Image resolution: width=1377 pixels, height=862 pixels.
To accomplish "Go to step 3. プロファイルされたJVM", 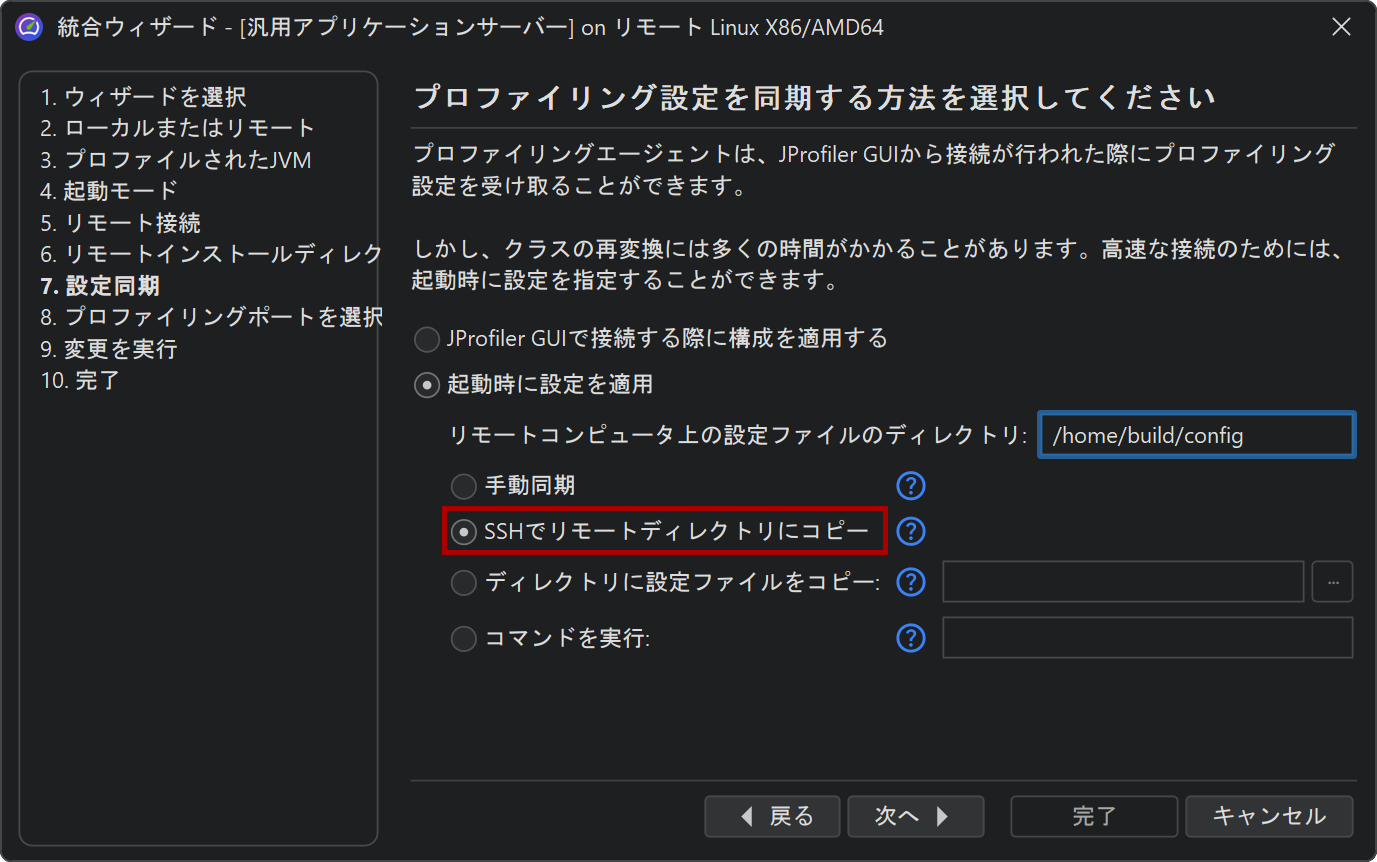I will tap(176, 160).
